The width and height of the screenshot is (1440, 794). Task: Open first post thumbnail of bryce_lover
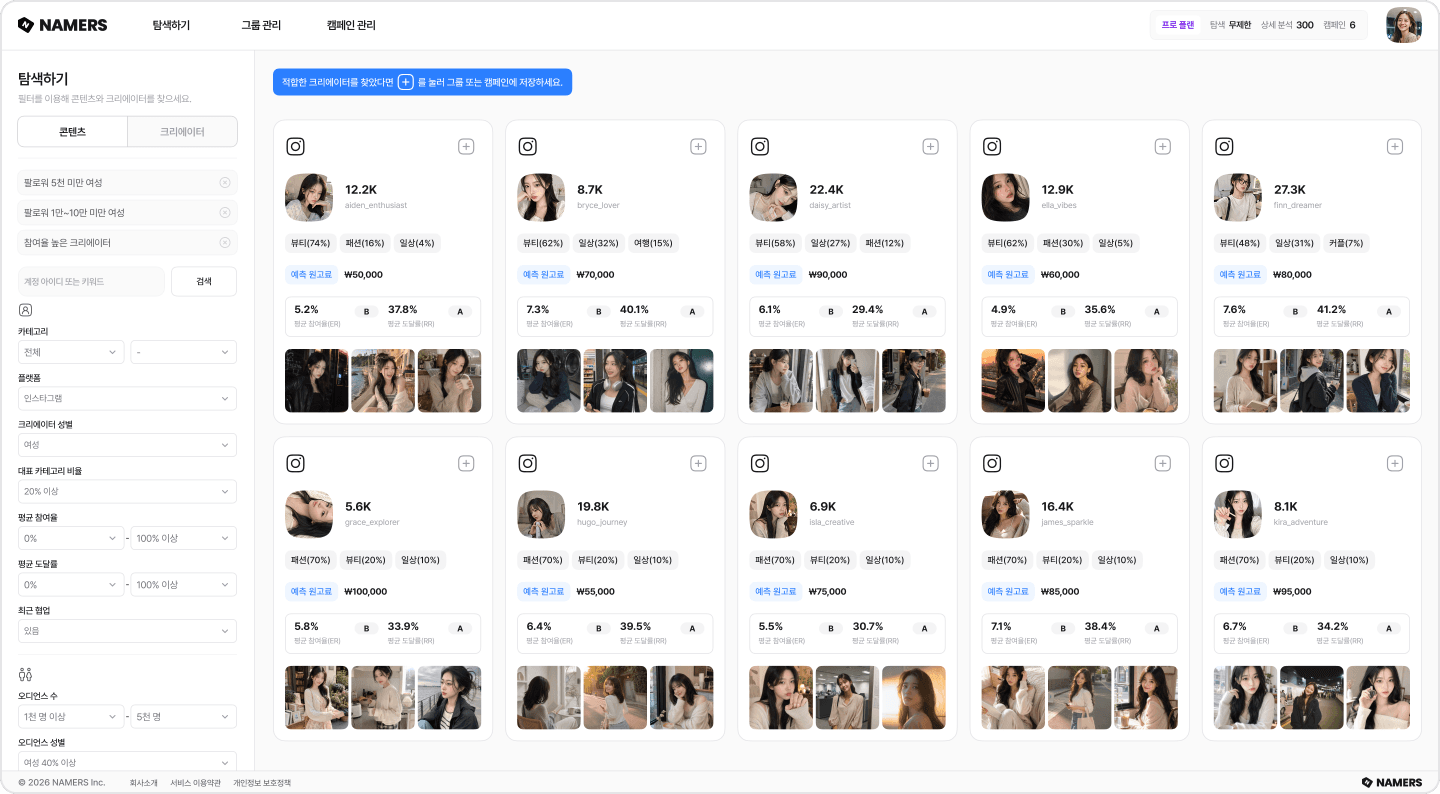549,381
